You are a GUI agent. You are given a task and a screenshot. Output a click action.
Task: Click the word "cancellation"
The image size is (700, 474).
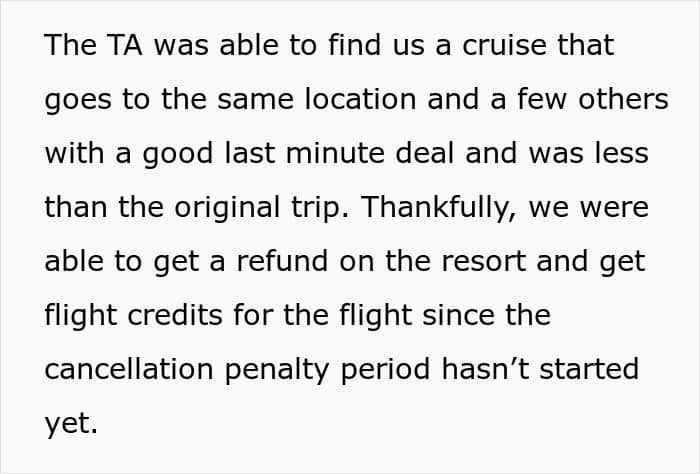click(x=130, y=369)
